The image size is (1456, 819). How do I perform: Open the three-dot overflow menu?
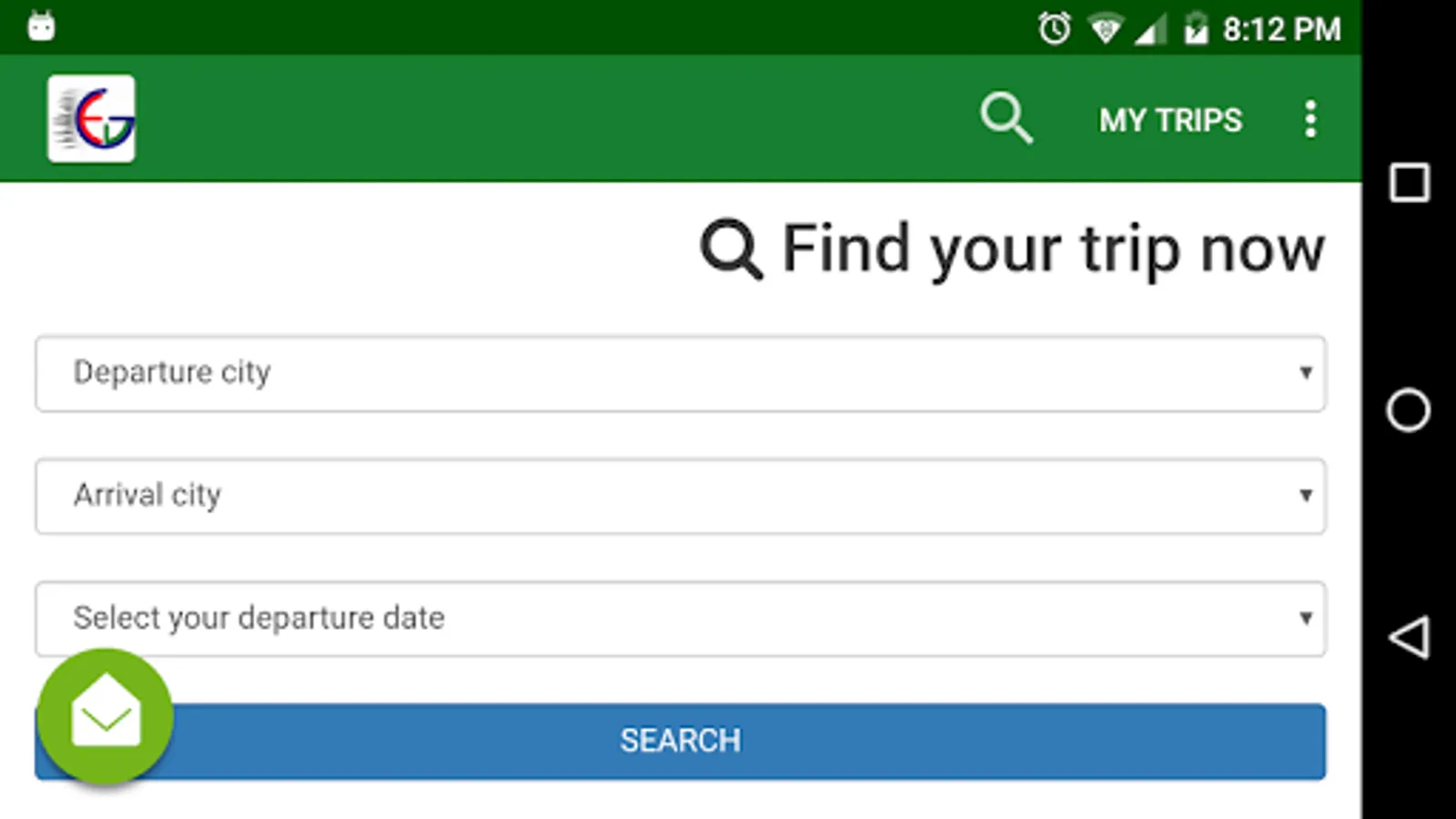[x=1310, y=119]
